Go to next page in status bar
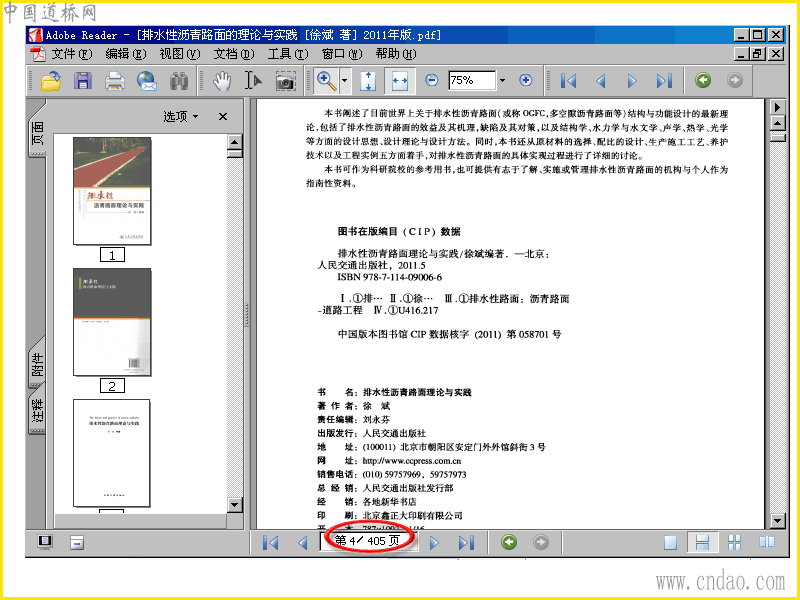 (434, 542)
